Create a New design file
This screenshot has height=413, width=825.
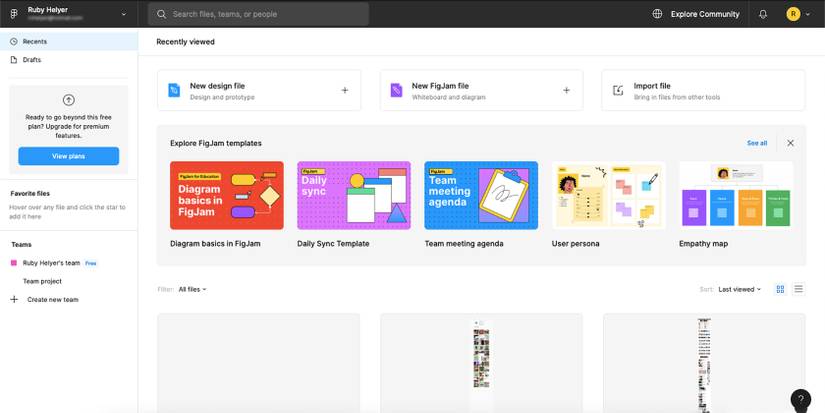click(259, 90)
